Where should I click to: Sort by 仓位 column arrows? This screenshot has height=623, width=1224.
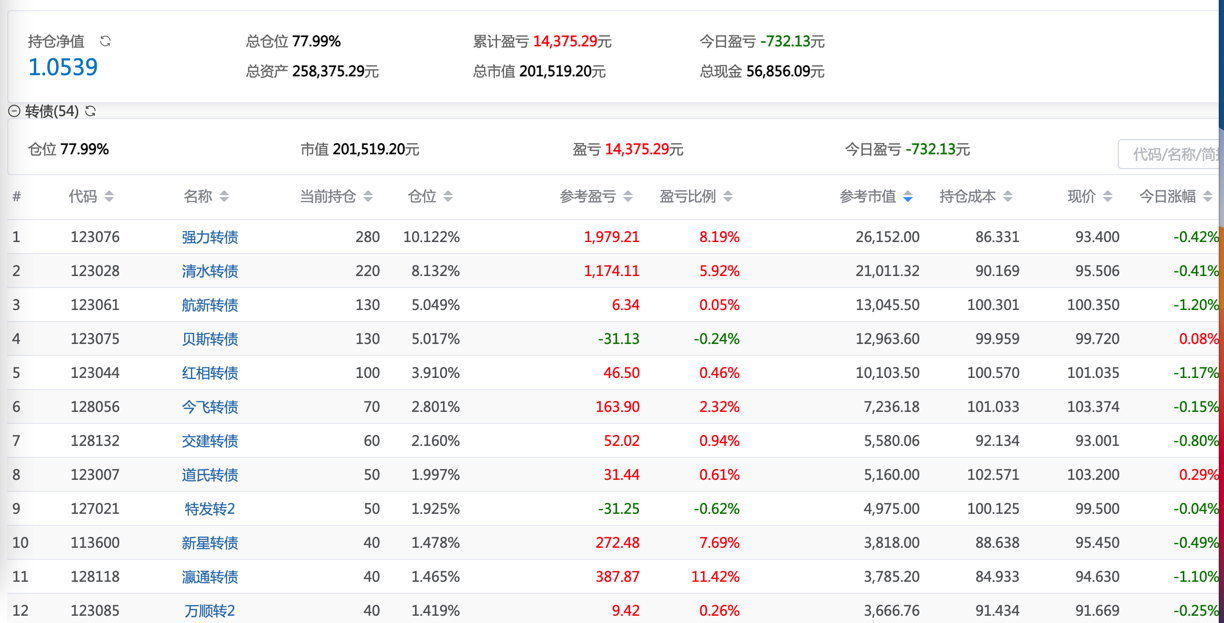[448, 197]
